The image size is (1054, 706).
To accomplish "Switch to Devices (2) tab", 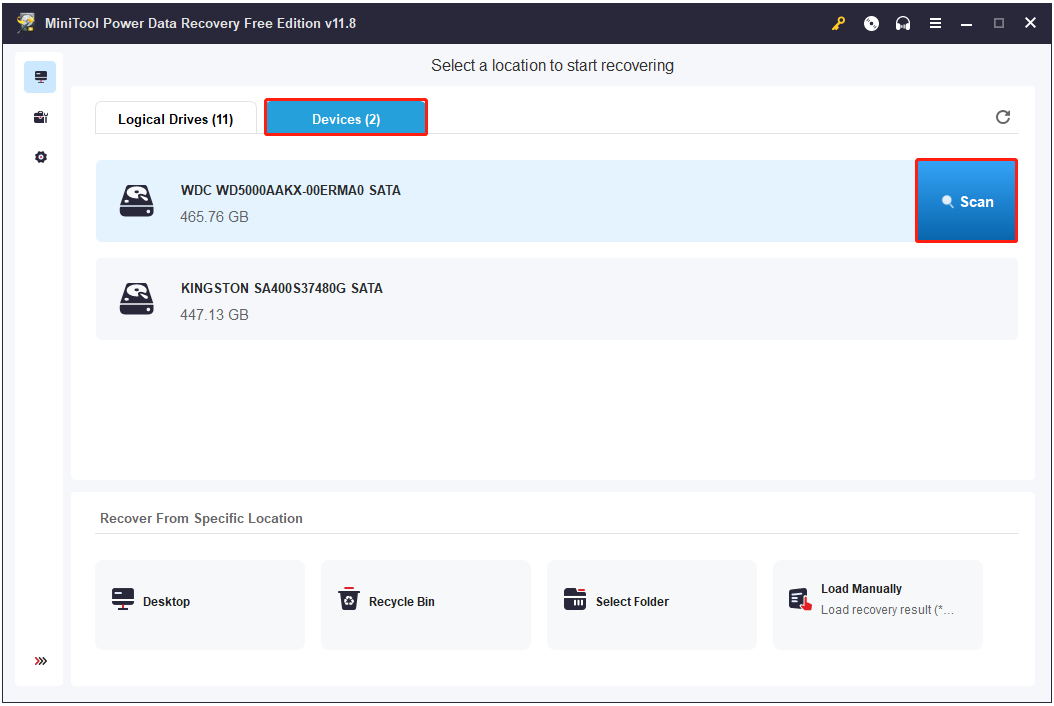I will click(x=346, y=118).
